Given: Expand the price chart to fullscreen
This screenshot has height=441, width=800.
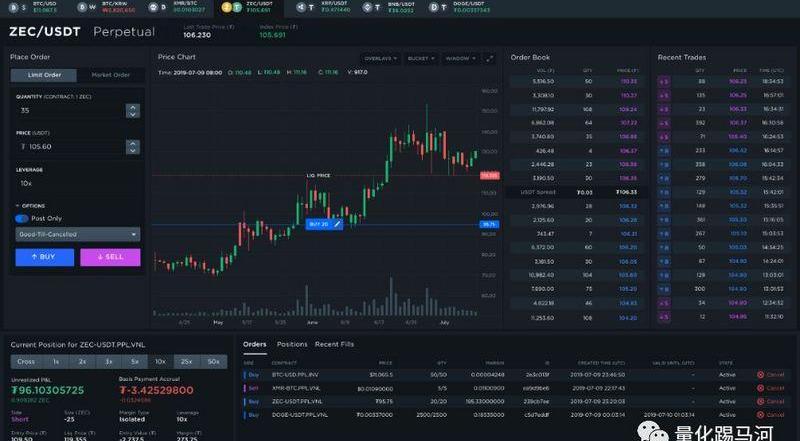Looking at the screenshot, I should click(x=490, y=58).
